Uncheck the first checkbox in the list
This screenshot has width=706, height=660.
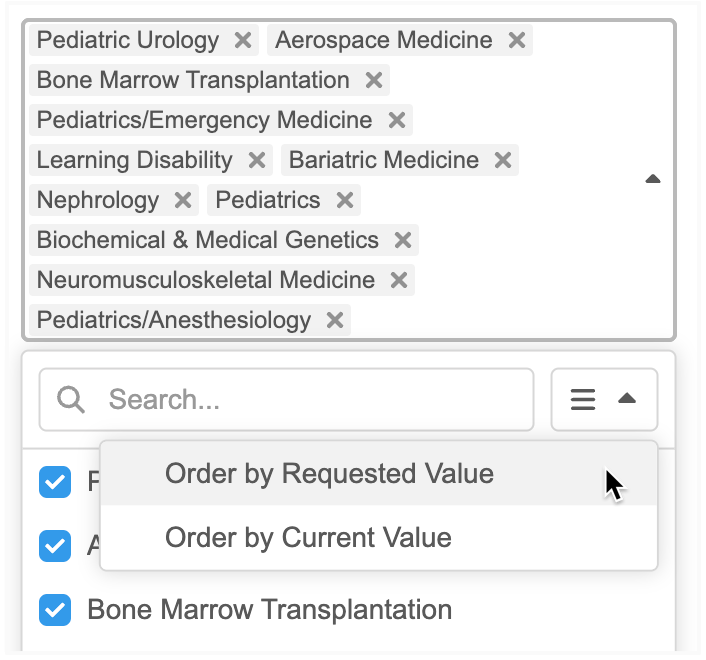coord(55,482)
